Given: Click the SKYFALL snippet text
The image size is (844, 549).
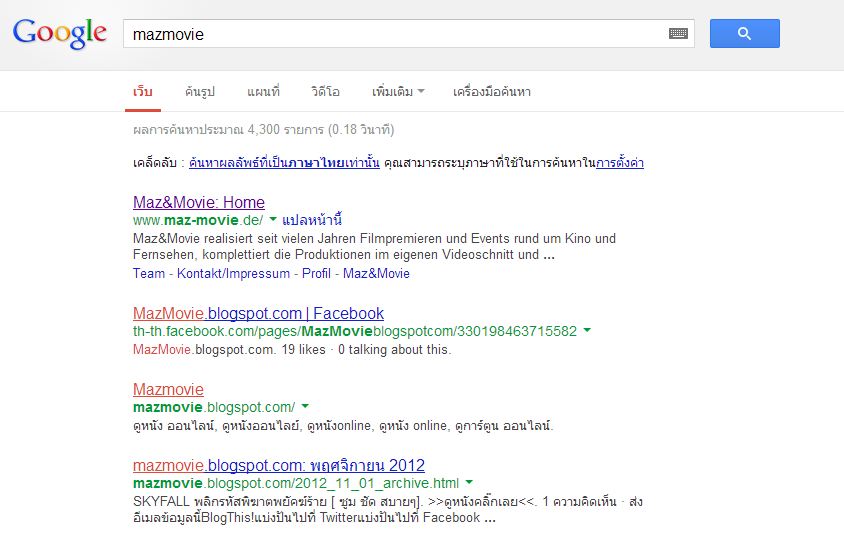Looking at the screenshot, I should [x=387, y=510].
